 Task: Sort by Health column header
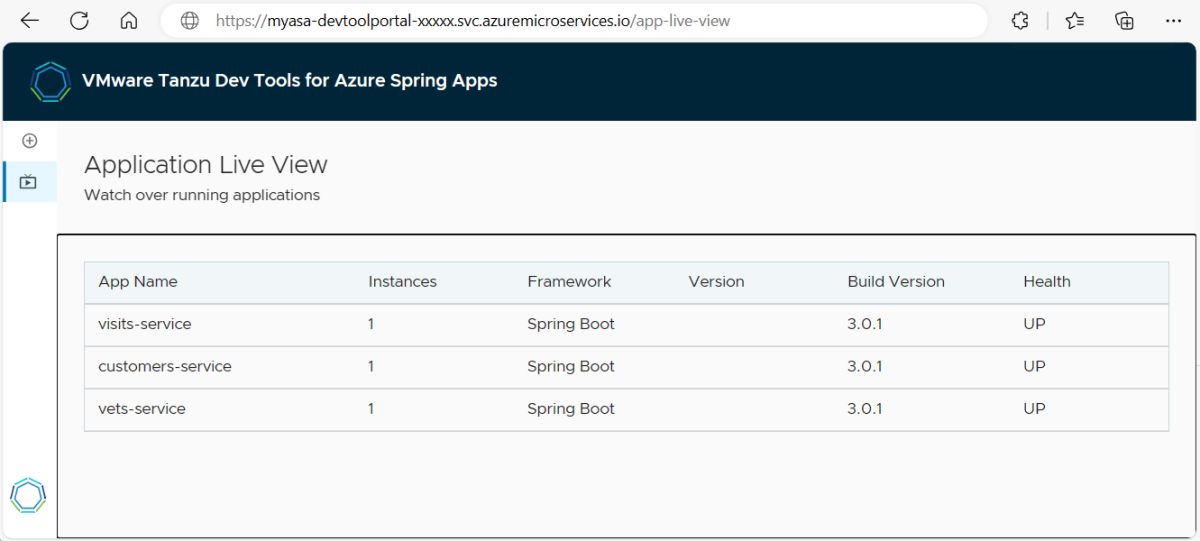click(1046, 282)
